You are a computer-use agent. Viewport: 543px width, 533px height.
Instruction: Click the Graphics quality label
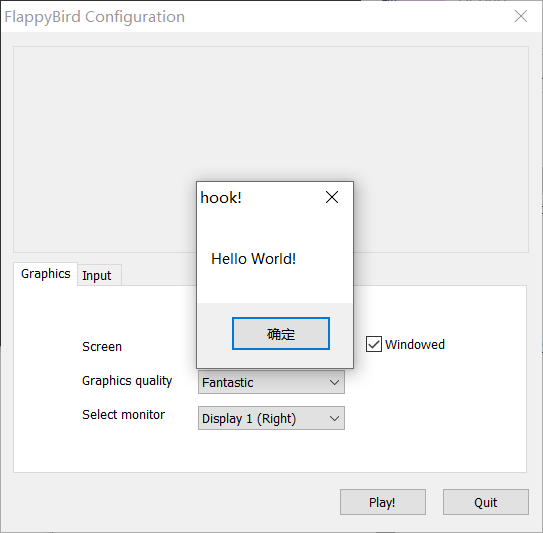tap(127, 381)
